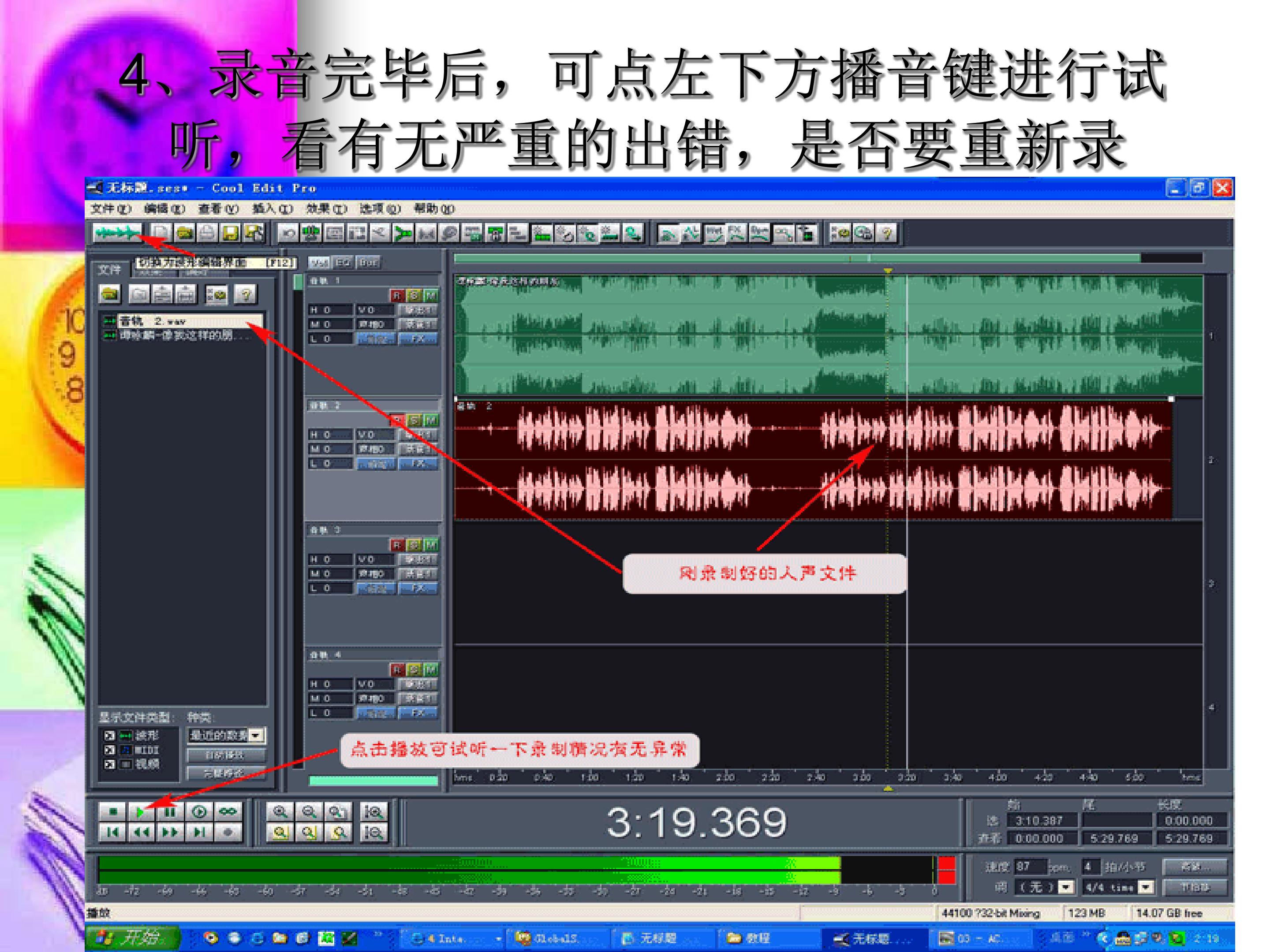1270x952 pixels.
Task: Click the Undo toolbar icon
Action: point(288,233)
